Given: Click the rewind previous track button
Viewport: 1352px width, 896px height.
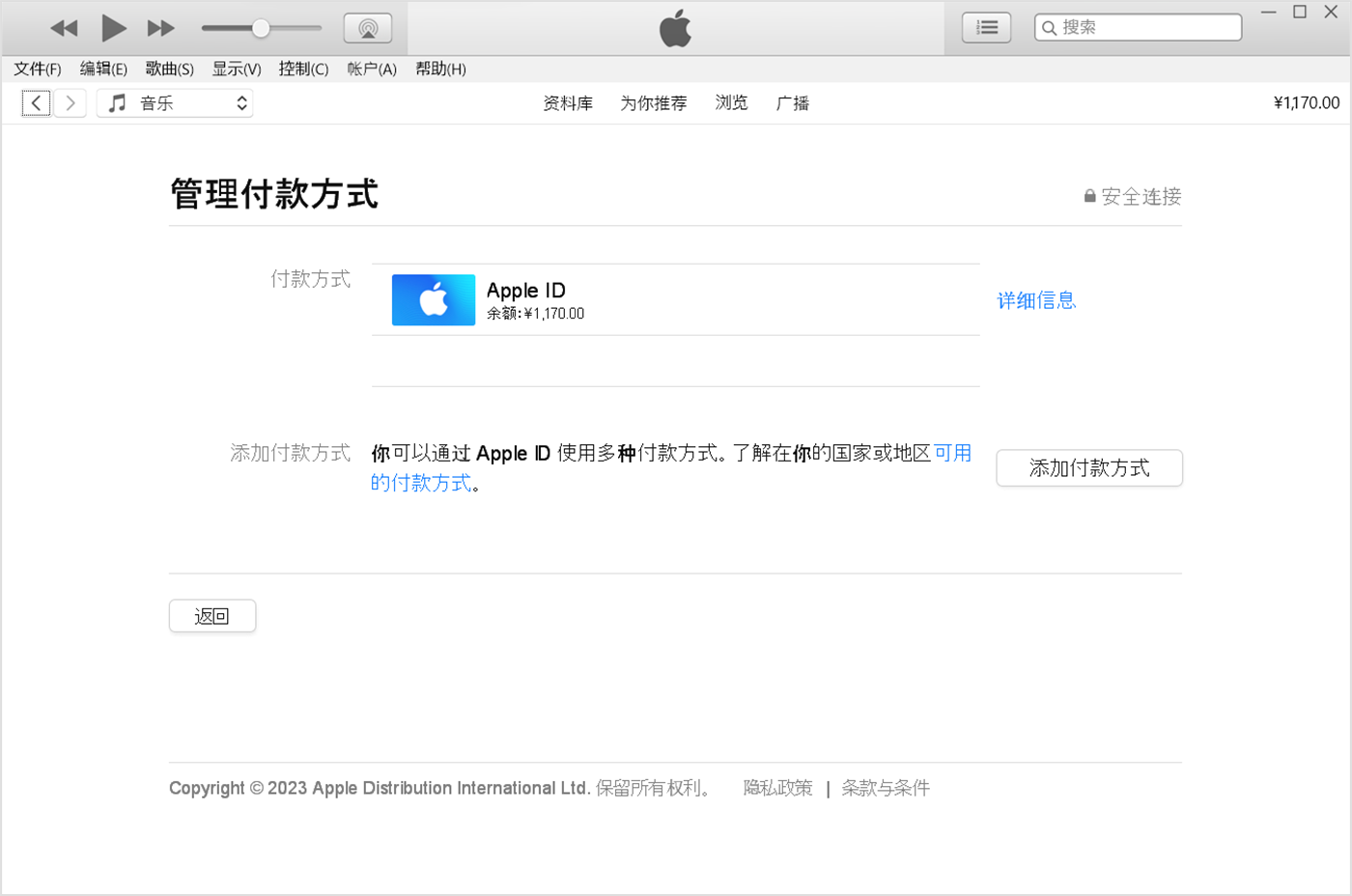Looking at the screenshot, I should click(64, 28).
